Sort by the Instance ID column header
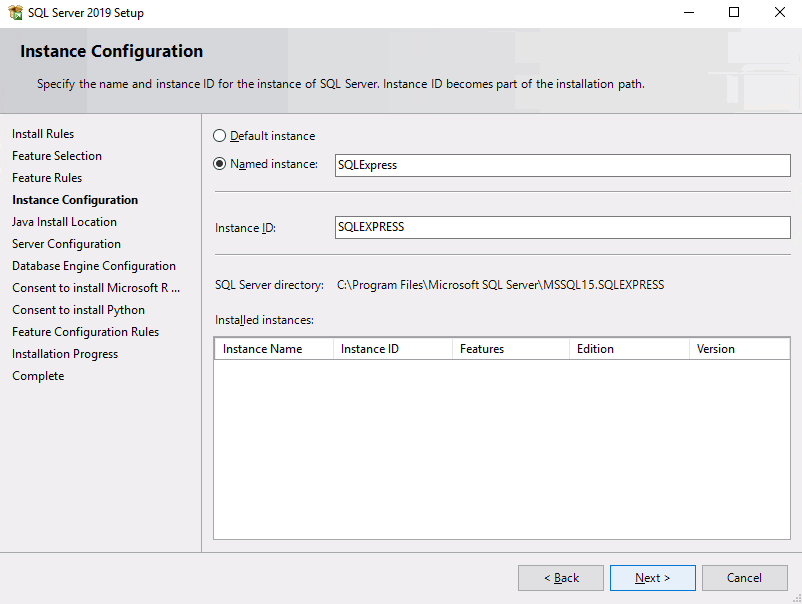The width and height of the screenshot is (802, 604). point(393,349)
